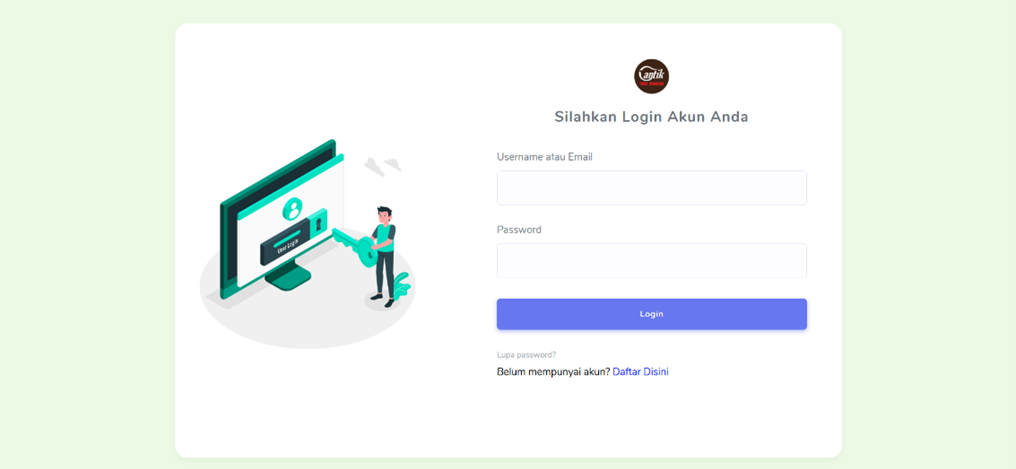Viewport: 1016px width, 469px height.
Task: Select the Password label text
Action: [x=519, y=229]
